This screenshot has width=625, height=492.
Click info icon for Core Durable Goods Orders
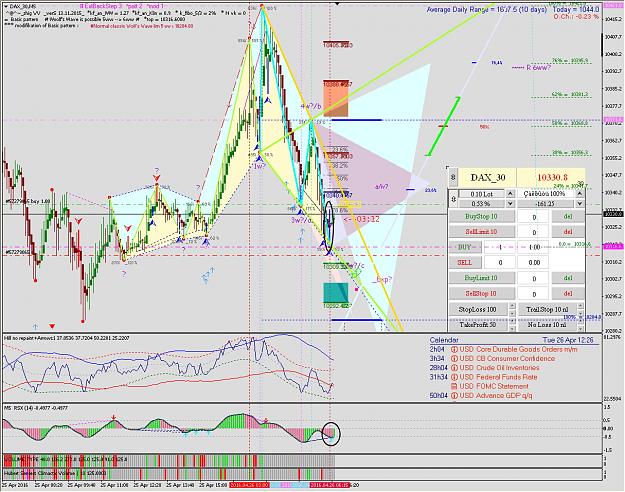[454, 349]
